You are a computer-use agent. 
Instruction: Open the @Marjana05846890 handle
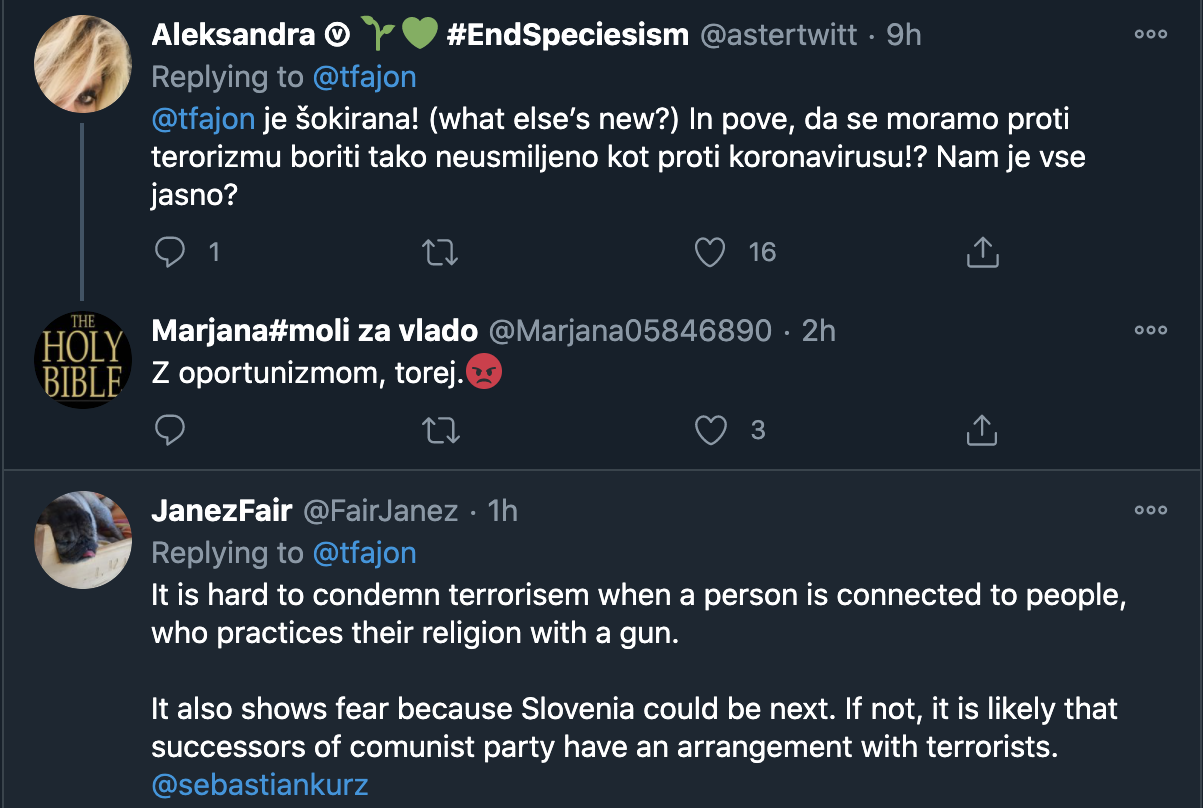(x=630, y=331)
